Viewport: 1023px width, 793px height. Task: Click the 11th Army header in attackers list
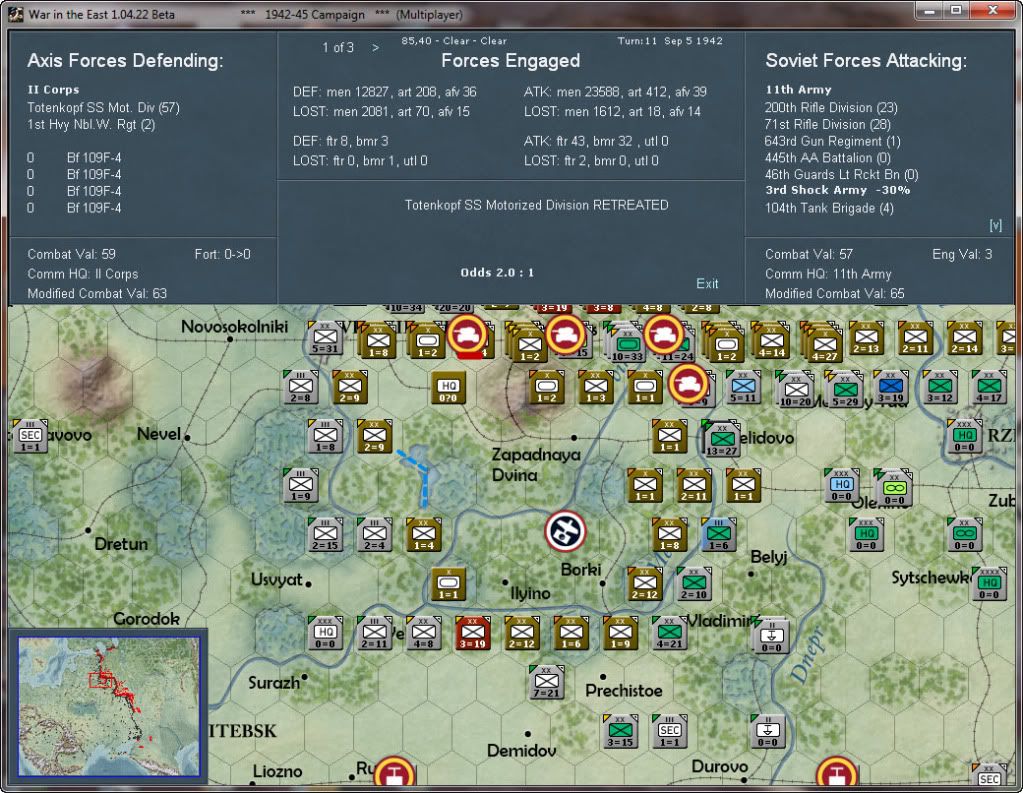click(798, 90)
